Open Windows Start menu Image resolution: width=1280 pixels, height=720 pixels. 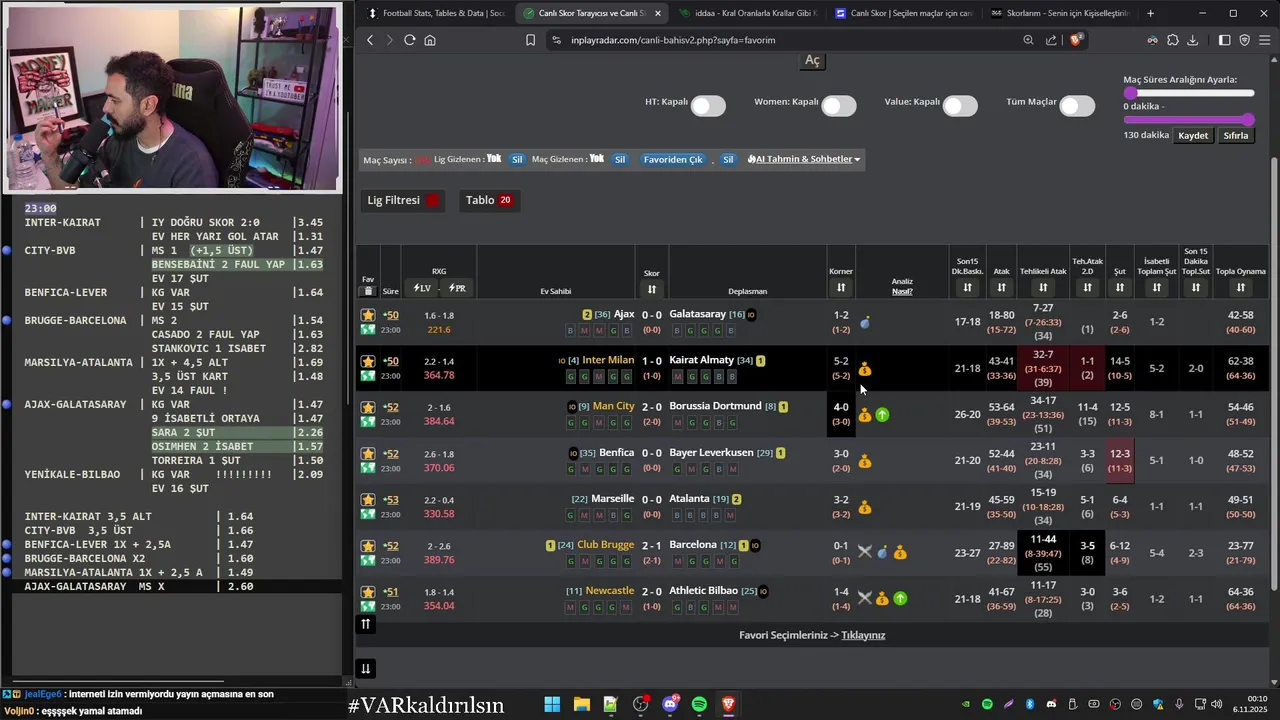point(552,705)
